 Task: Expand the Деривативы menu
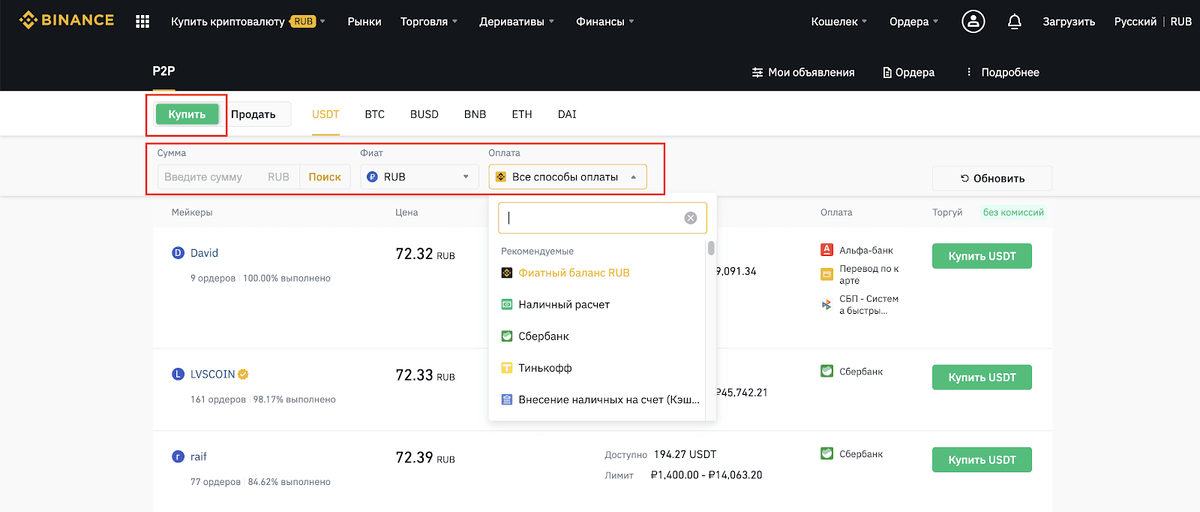tap(518, 21)
